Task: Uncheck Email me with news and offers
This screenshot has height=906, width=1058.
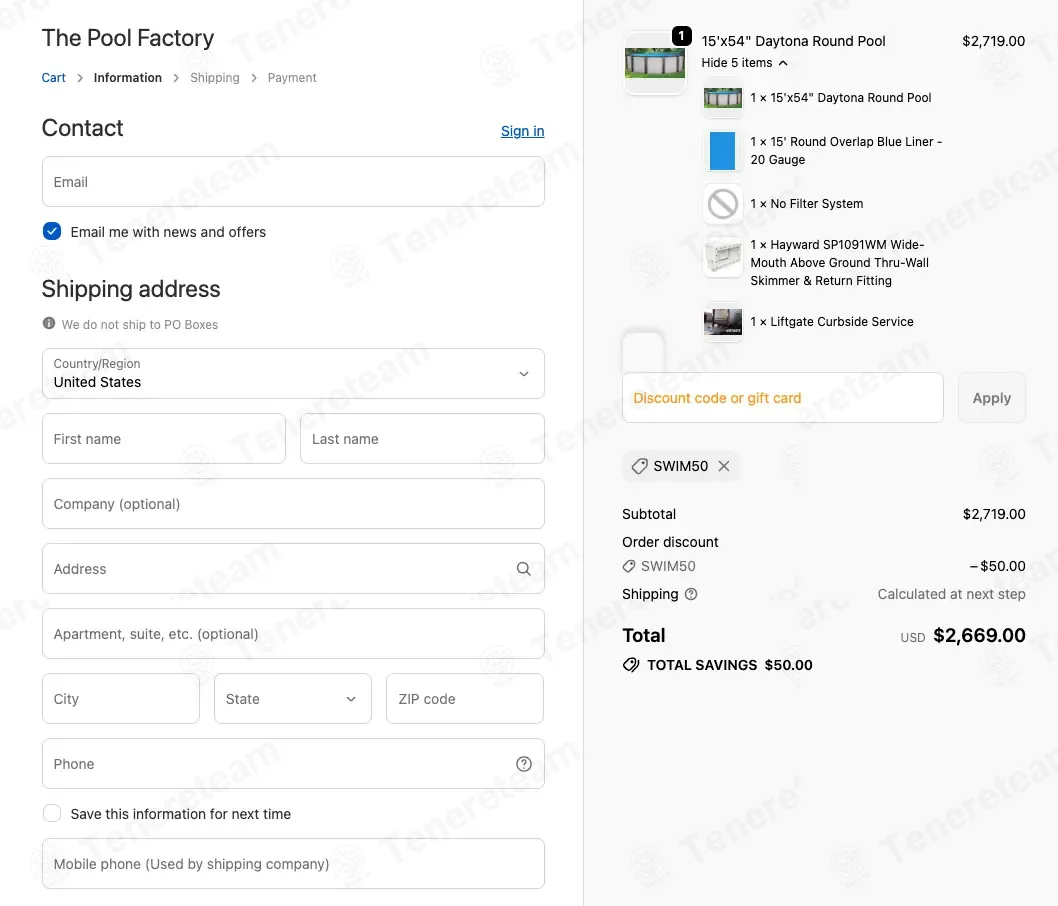Action: pyautogui.click(x=52, y=232)
